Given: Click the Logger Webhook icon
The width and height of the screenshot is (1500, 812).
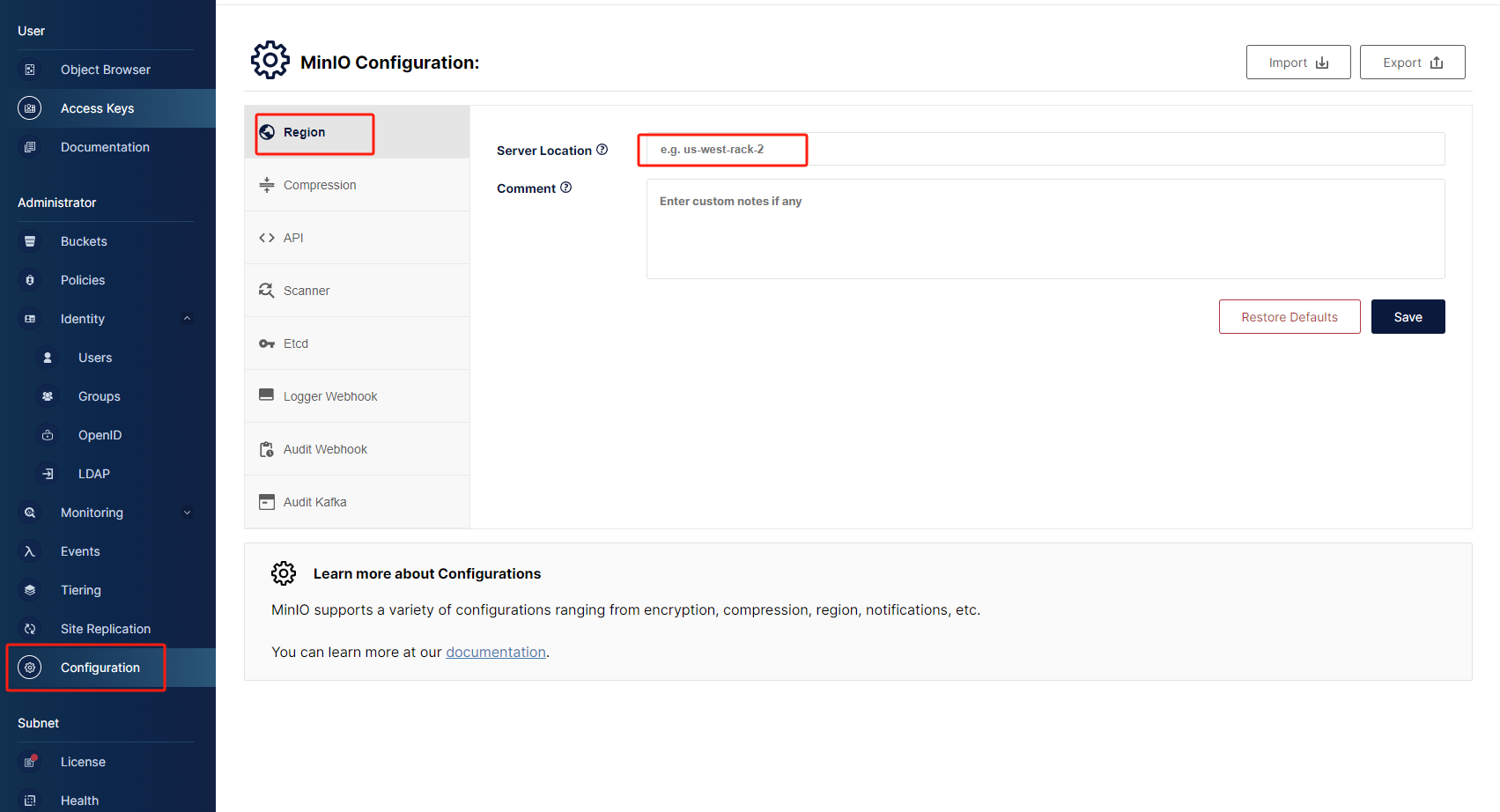Looking at the screenshot, I should [267, 395].
